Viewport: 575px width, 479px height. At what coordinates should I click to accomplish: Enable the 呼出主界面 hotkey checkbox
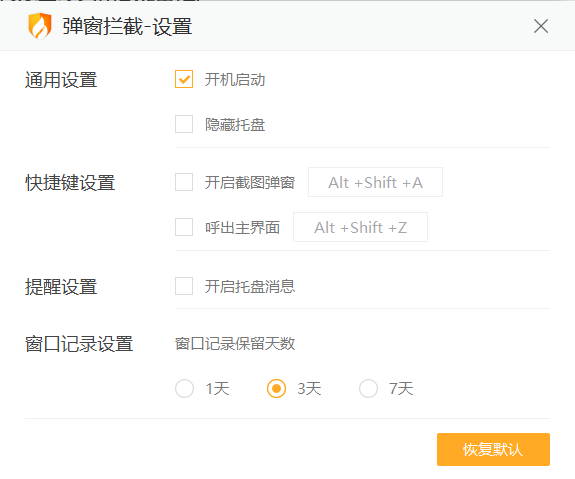(x=184, y=227)
